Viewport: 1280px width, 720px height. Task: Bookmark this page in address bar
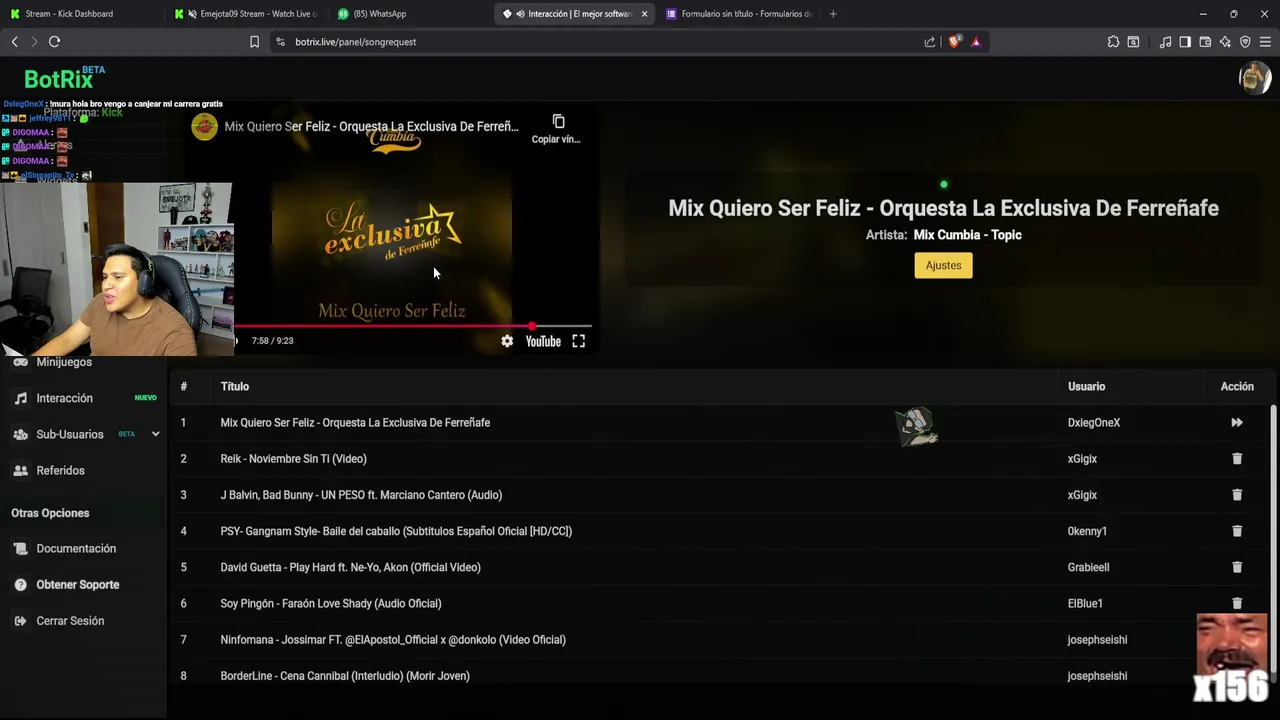coord(254,42)
